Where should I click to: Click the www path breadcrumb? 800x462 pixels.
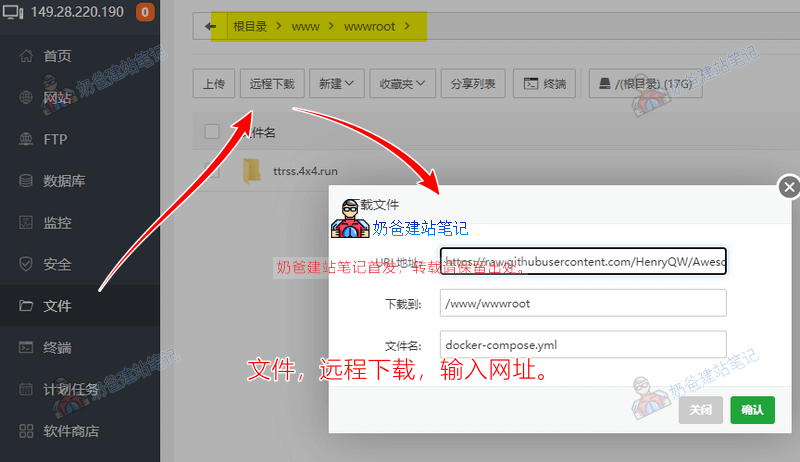click(306, 27)
